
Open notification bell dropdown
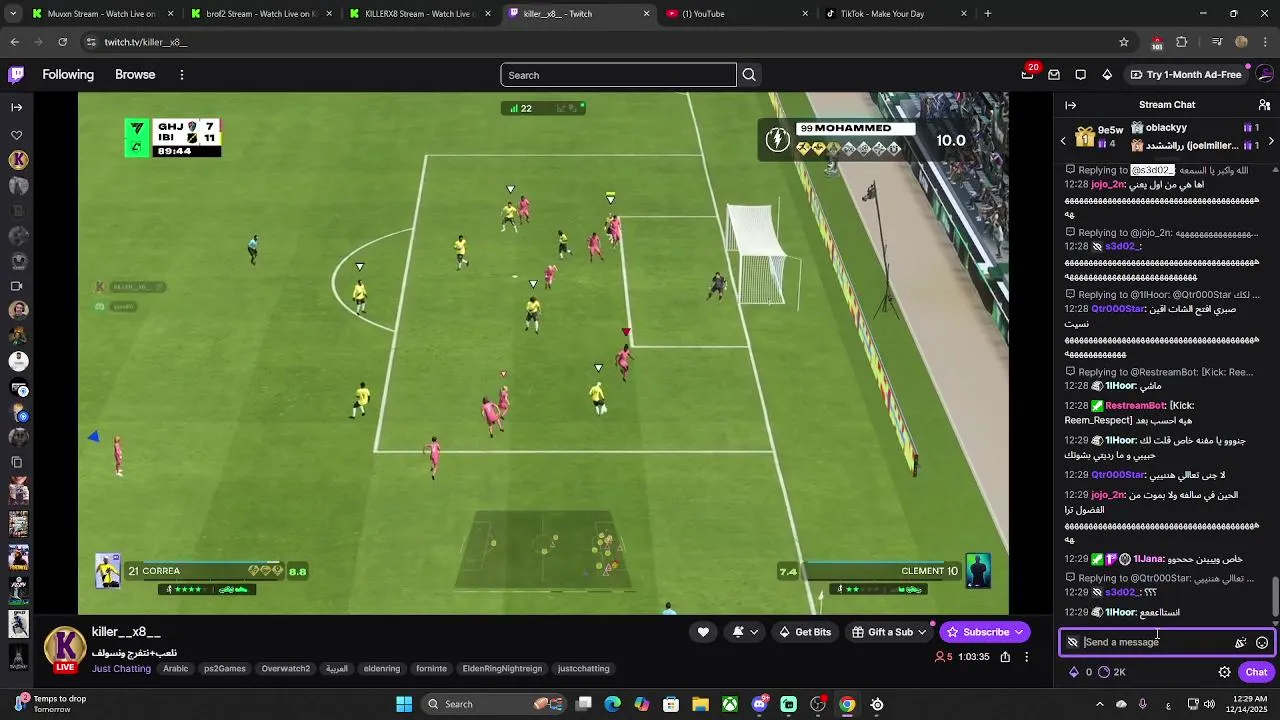click(x=745, y=632)
